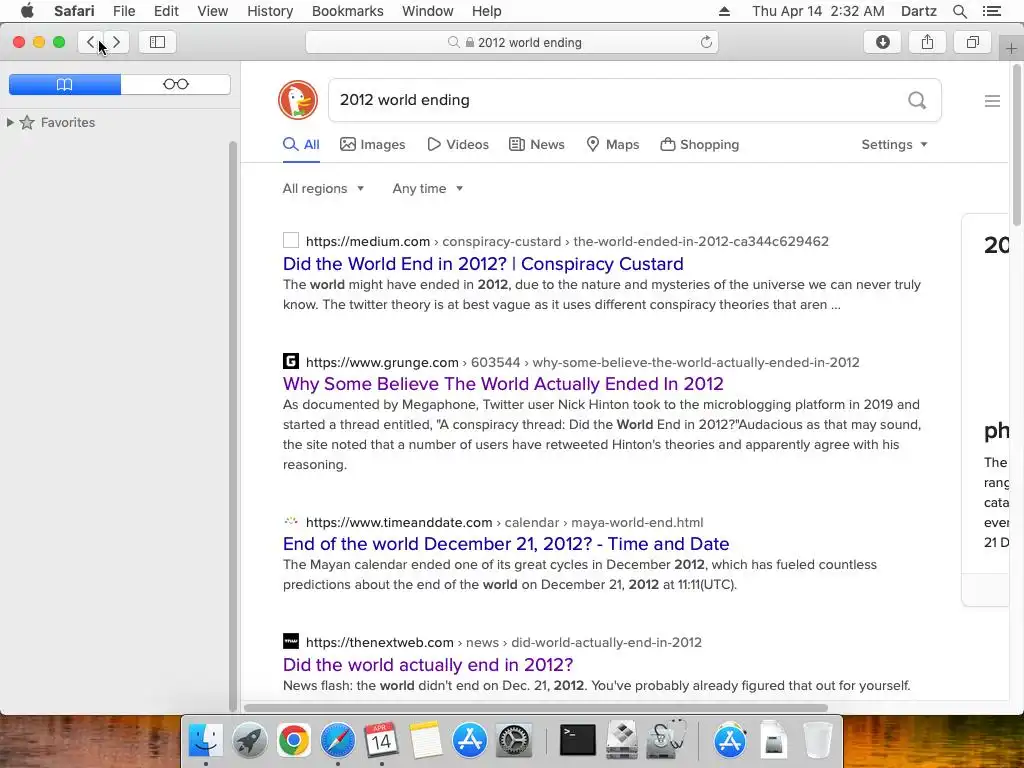Open the File menu
Image resolution: width=1024 pixels, height=768 pixels.
123,11
